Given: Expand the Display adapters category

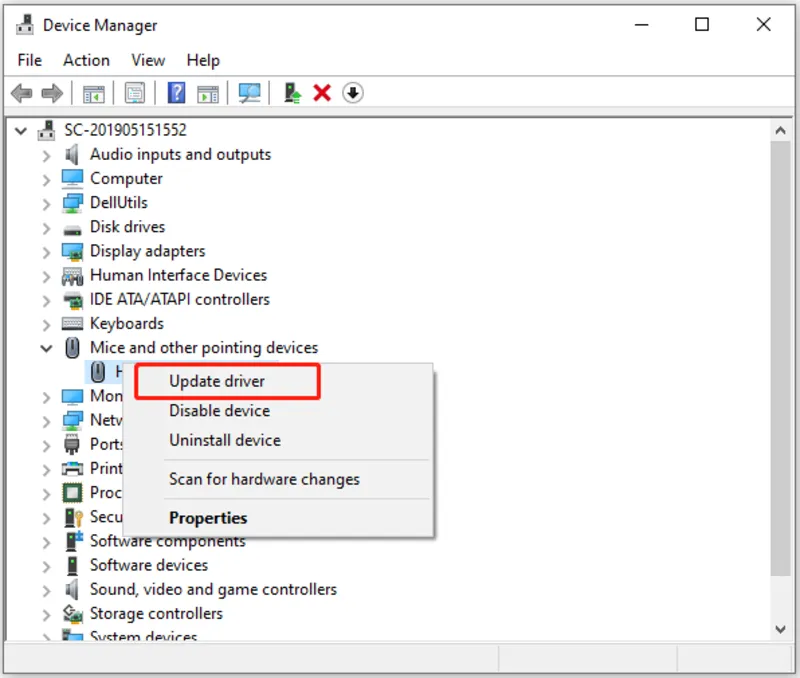Looking at the screenshot, I should 46,251.
